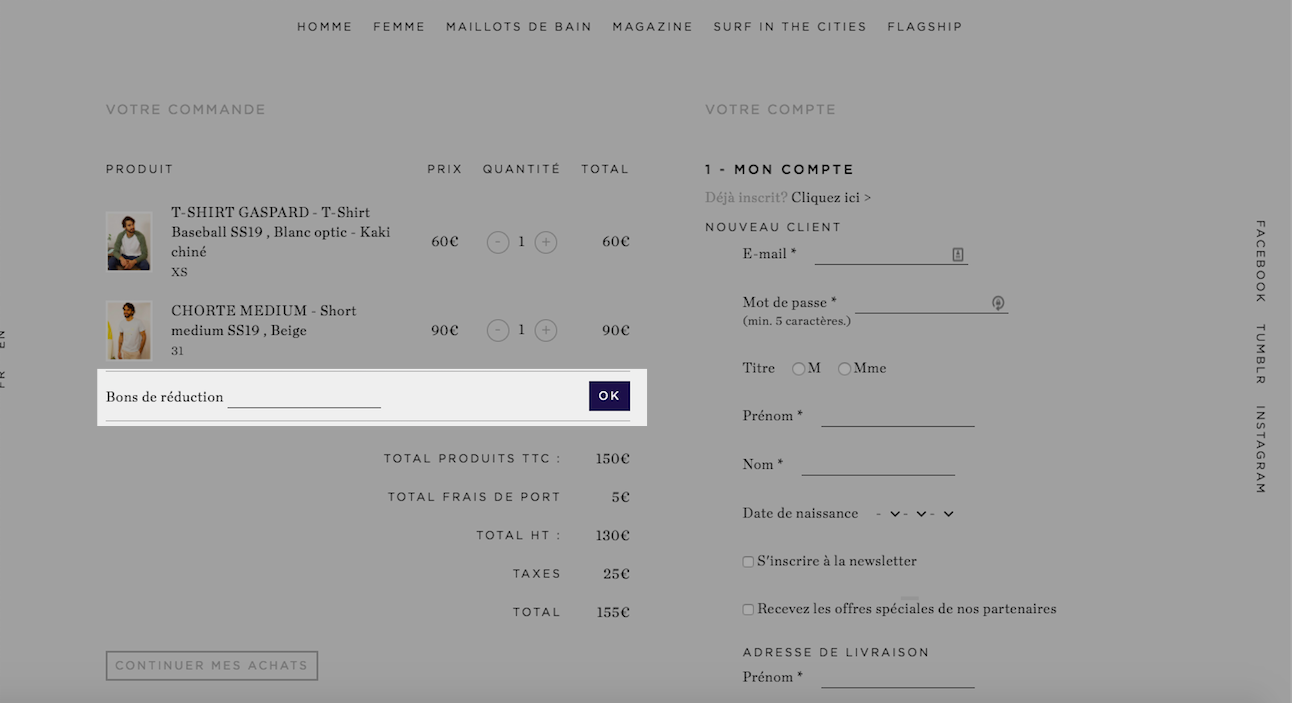Click CONTINUER MES ACHATS button

click(x=212, y=666)
